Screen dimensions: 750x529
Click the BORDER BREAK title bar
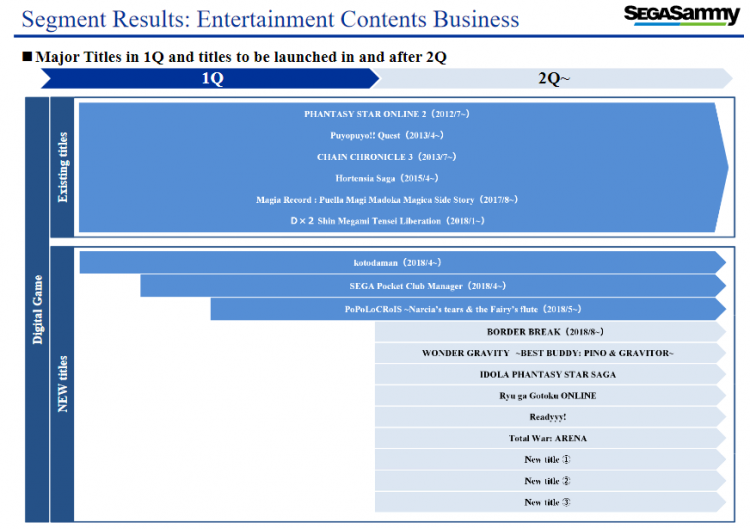click(x=545, y=331)
